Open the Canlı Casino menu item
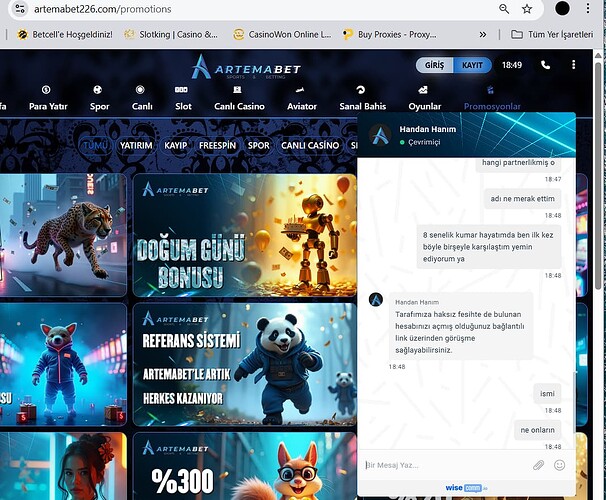The height and width of the screenshot is (500, 606). pos(239,106)
